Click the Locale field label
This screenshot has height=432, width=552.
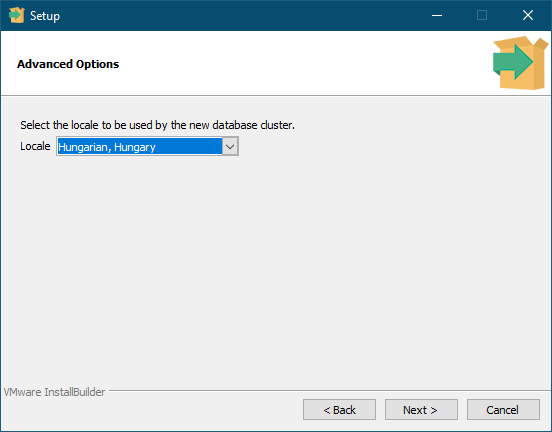35,146
